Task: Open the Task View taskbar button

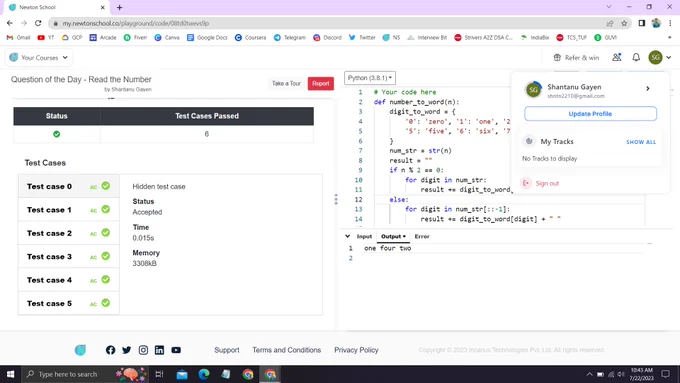Action: [x=159, y=374]
